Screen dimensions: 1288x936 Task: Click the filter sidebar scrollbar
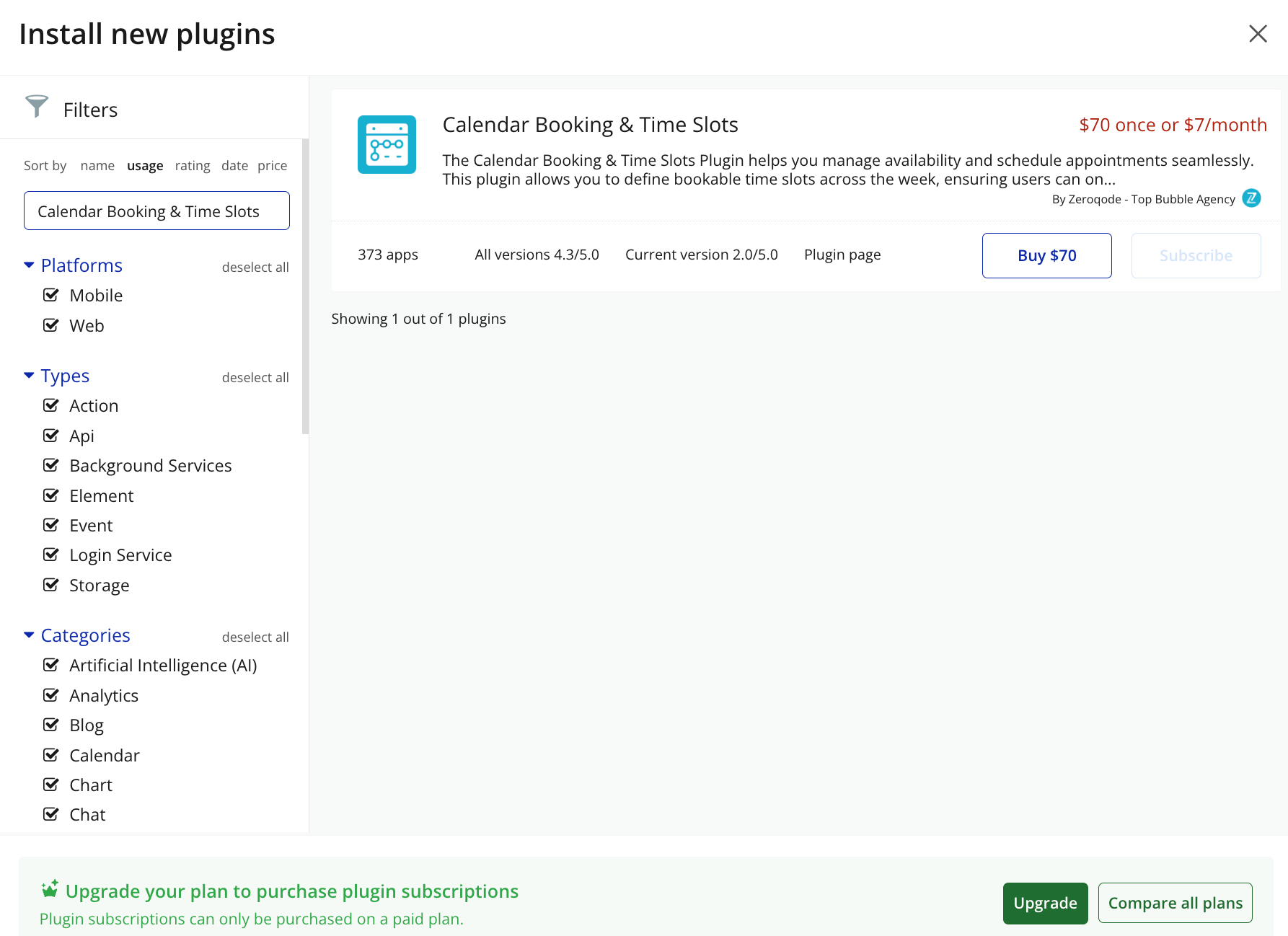pyautogui.click(x=305, y=288)
